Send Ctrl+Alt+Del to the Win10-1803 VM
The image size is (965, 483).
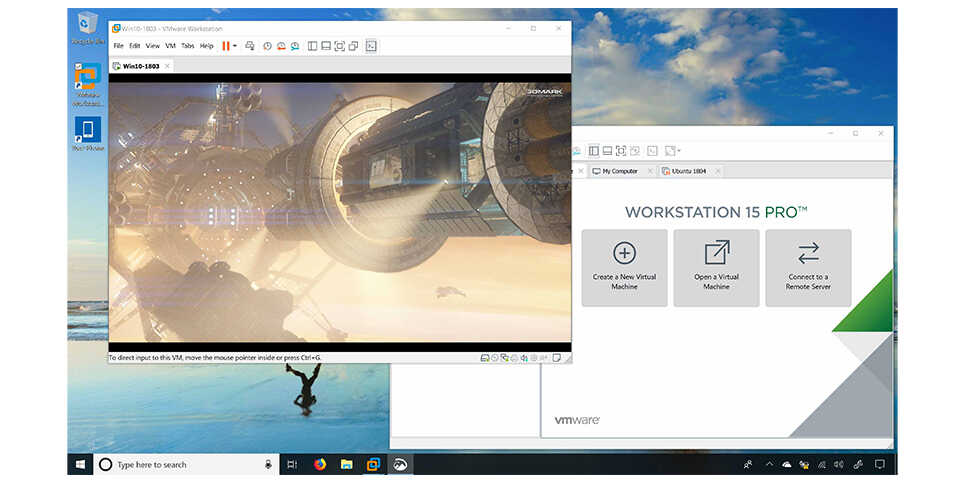pos(249,46)
